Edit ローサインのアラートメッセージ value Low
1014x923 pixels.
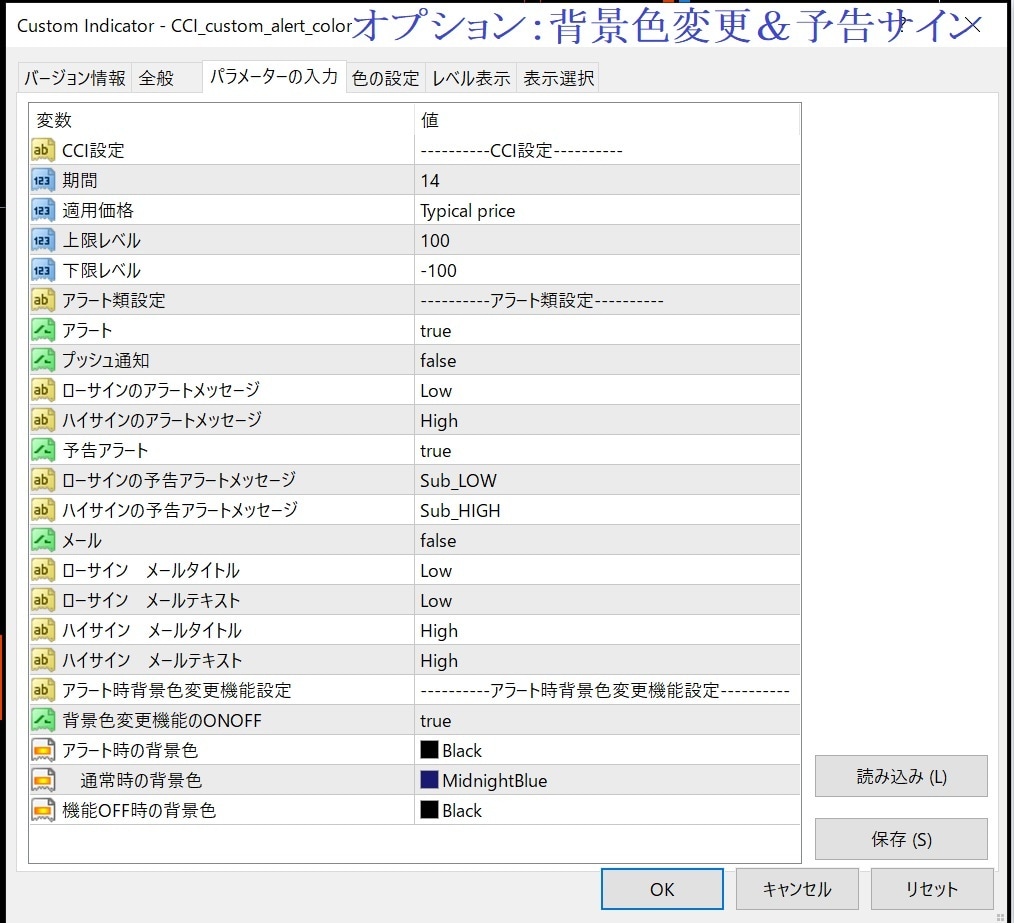607,390
